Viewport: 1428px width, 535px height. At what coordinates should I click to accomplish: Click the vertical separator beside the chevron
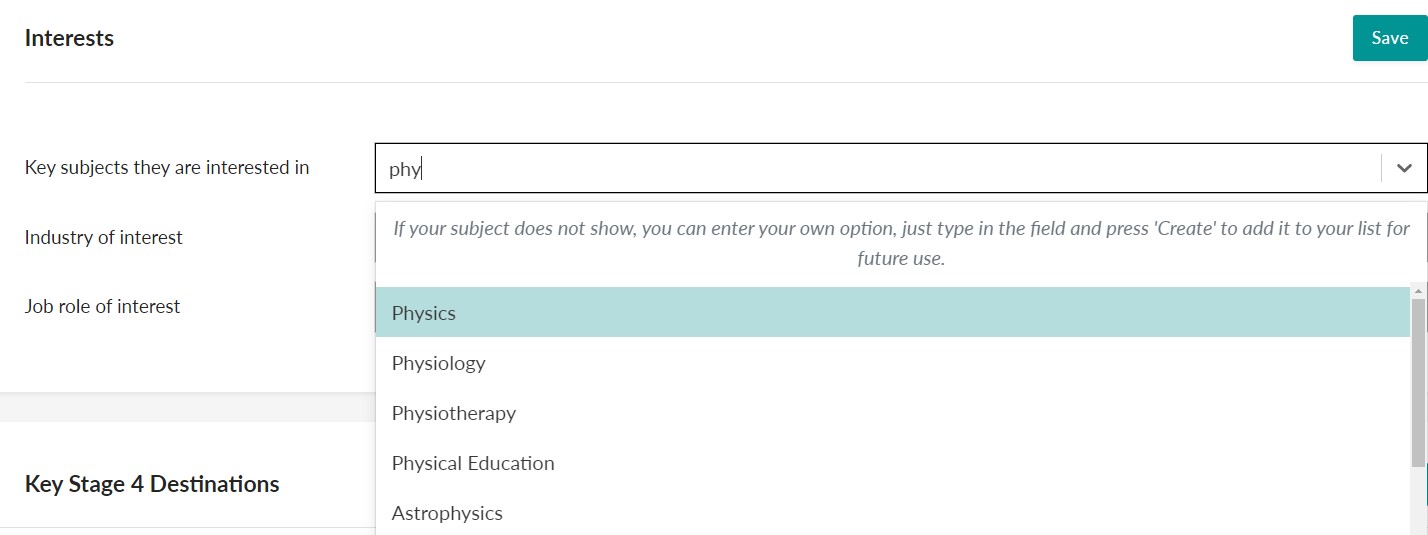(1381, 168)
